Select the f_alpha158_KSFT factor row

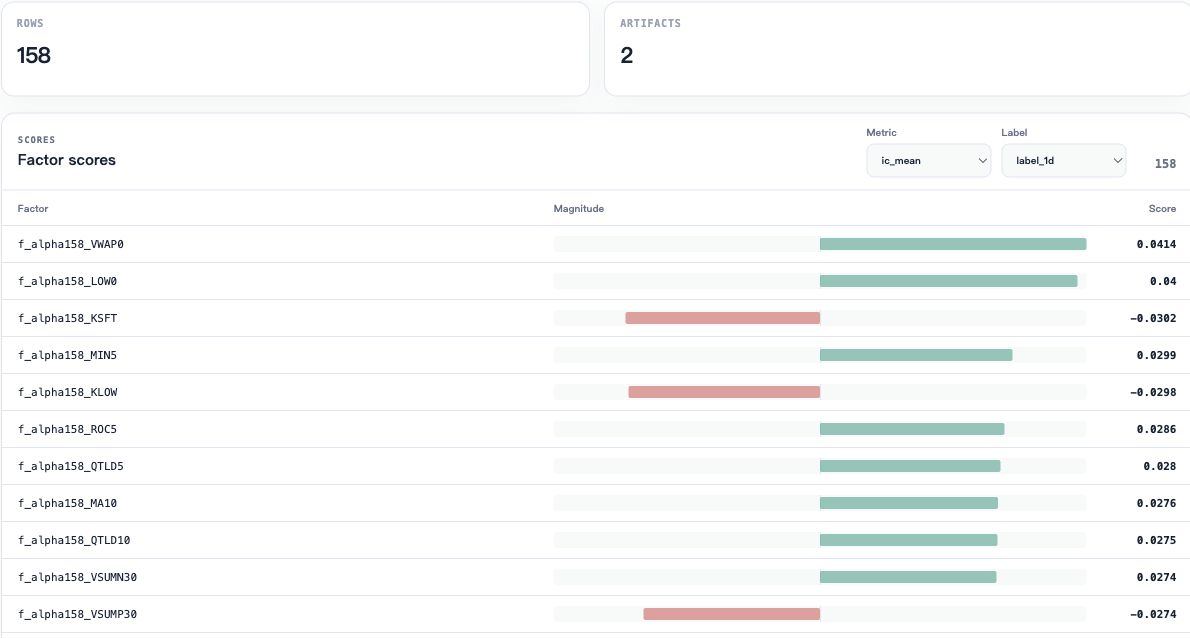click(x=596, y=319)
